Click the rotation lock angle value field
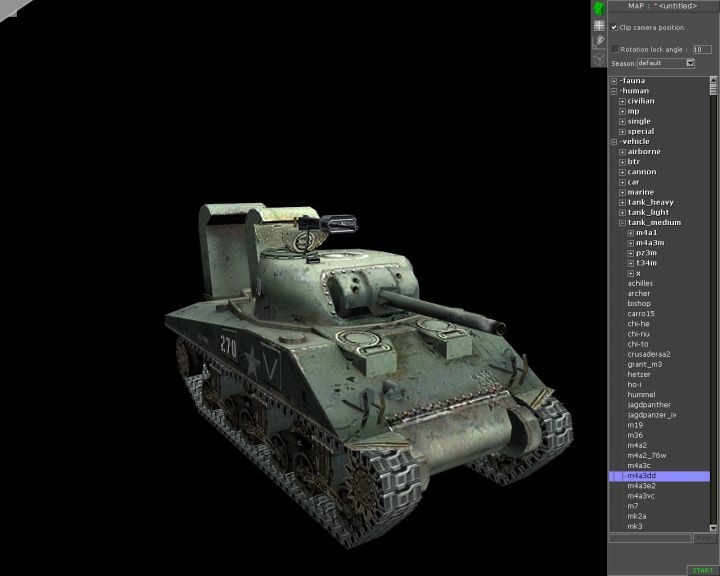The height and width of the screenshot is (576, 720). (x=702, y=48)
